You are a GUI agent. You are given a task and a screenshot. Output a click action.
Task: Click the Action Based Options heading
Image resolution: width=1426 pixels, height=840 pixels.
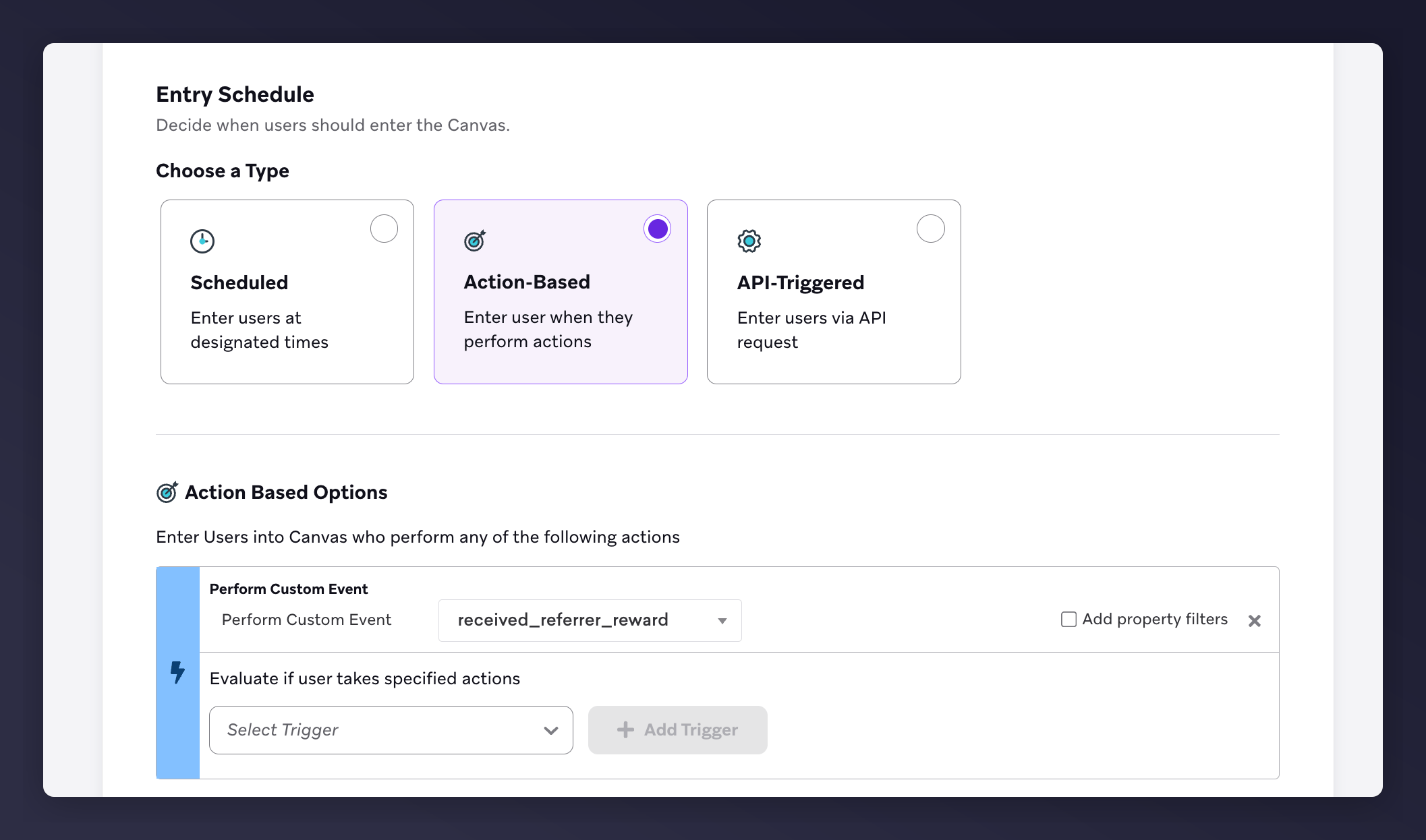tap(286, 492)
